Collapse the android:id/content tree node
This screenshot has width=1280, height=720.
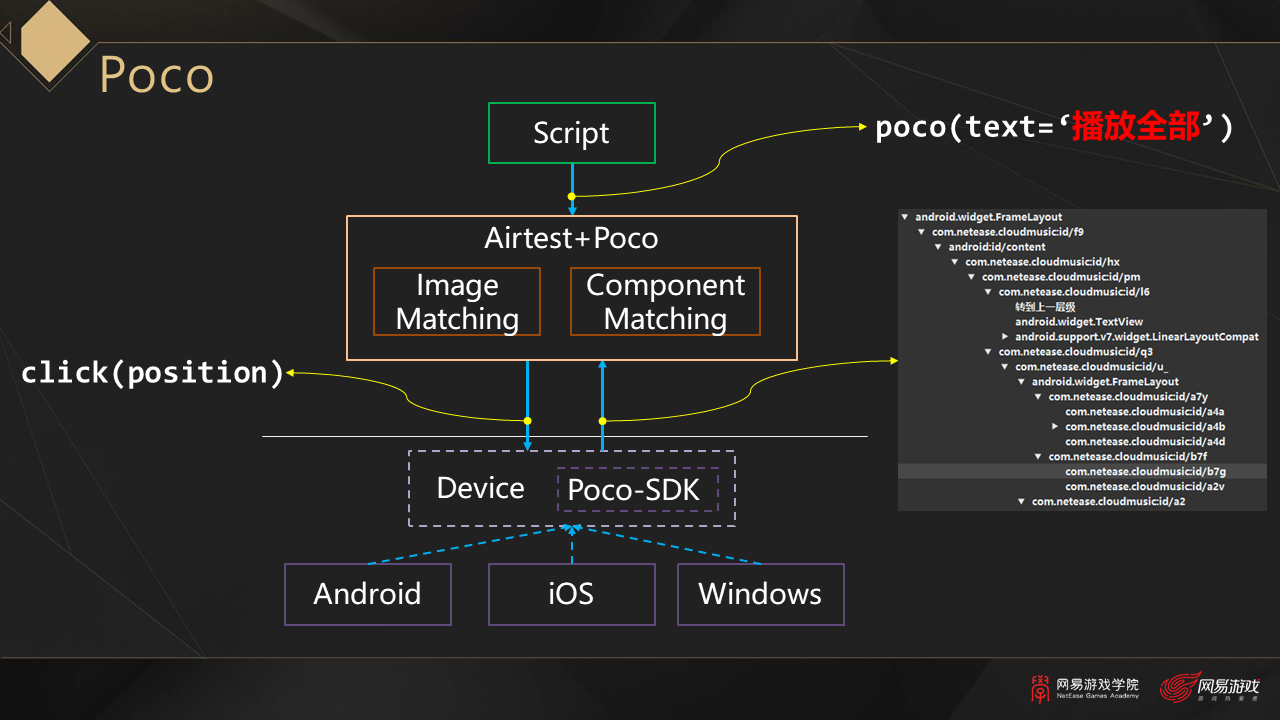938,247
